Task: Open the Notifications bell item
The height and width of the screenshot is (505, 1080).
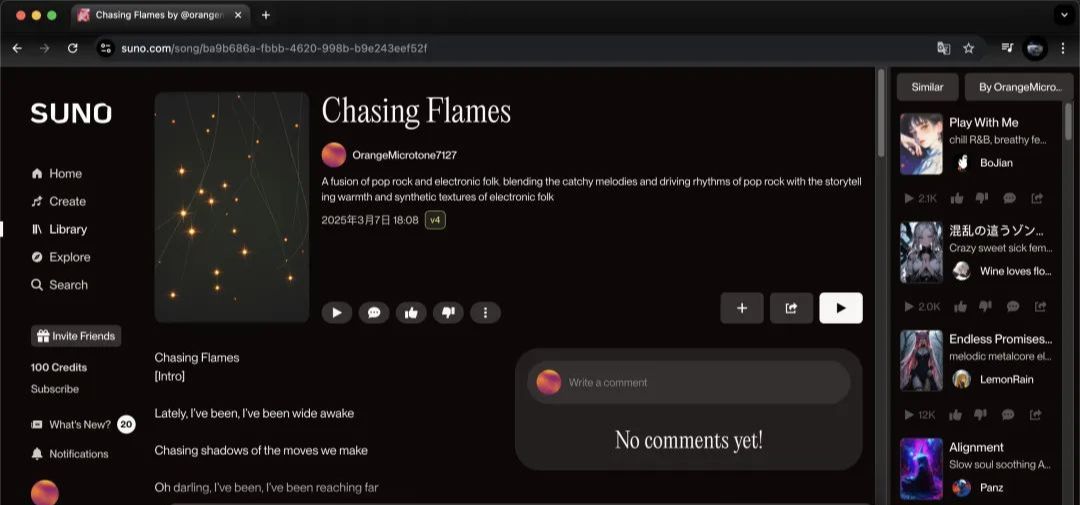Action: [78, 454]
